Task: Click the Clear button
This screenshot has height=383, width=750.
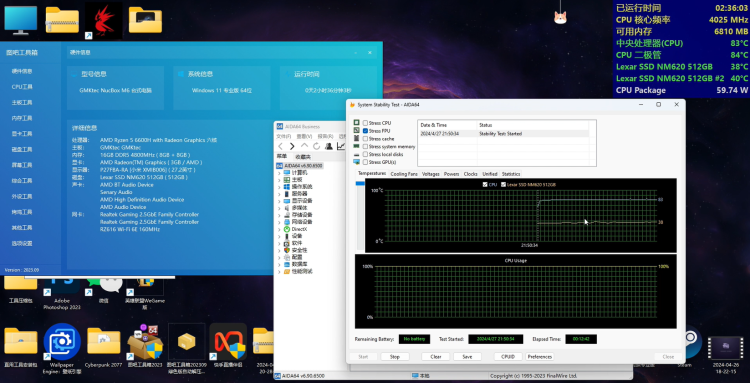Action: [x=436, y=357]
